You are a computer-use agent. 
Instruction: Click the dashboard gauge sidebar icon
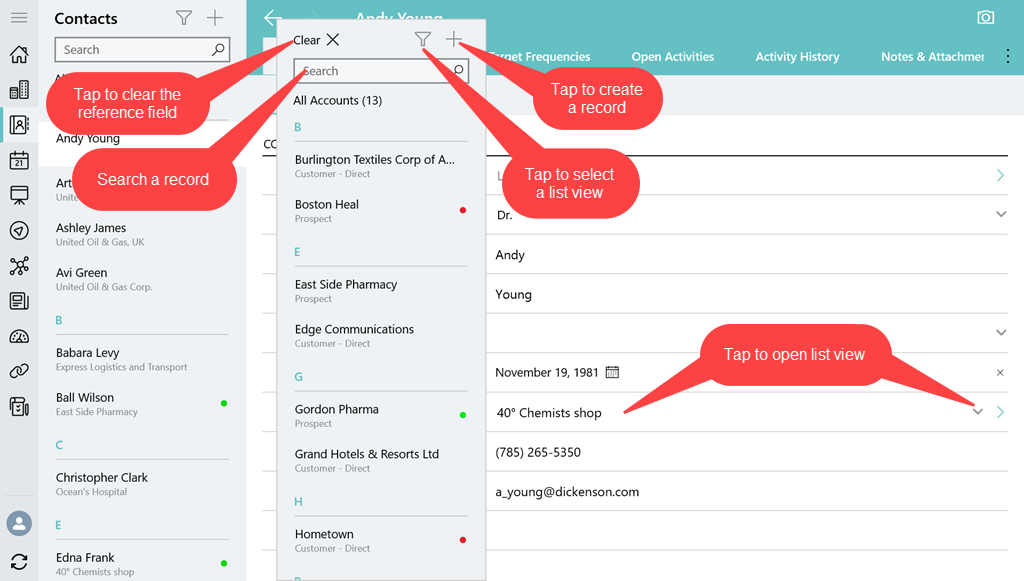pyautogui.click(x=18, y=336)
